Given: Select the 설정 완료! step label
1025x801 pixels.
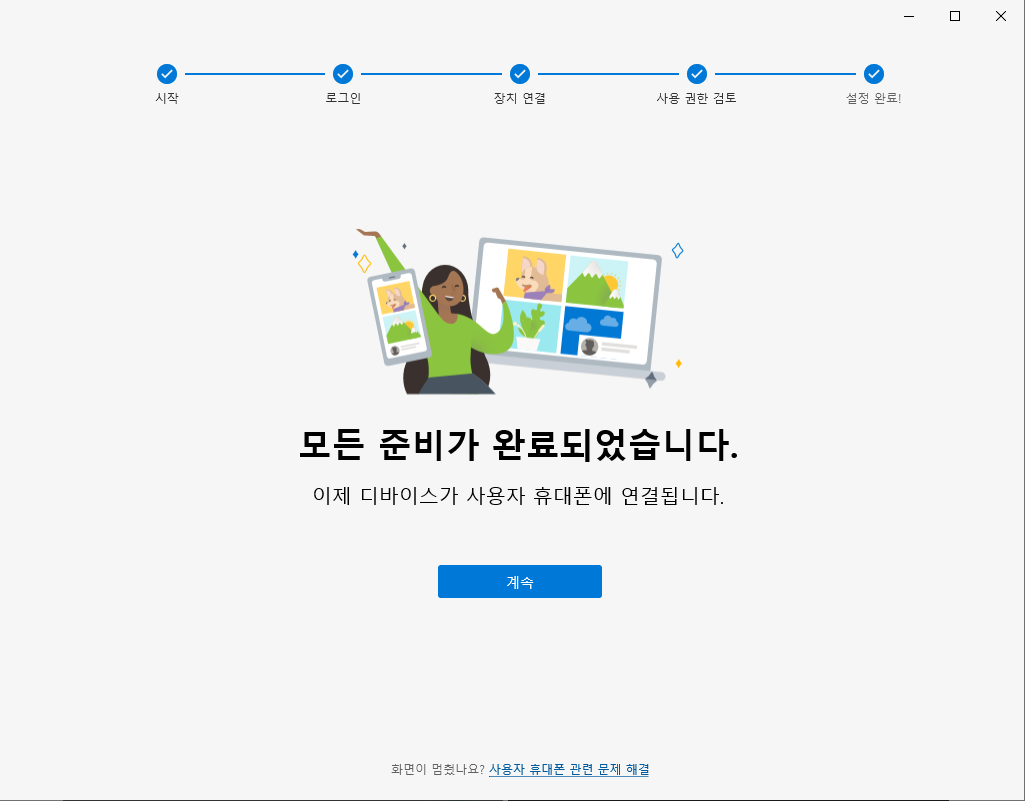Looking at the screenshot, I should tap(873, 98).
